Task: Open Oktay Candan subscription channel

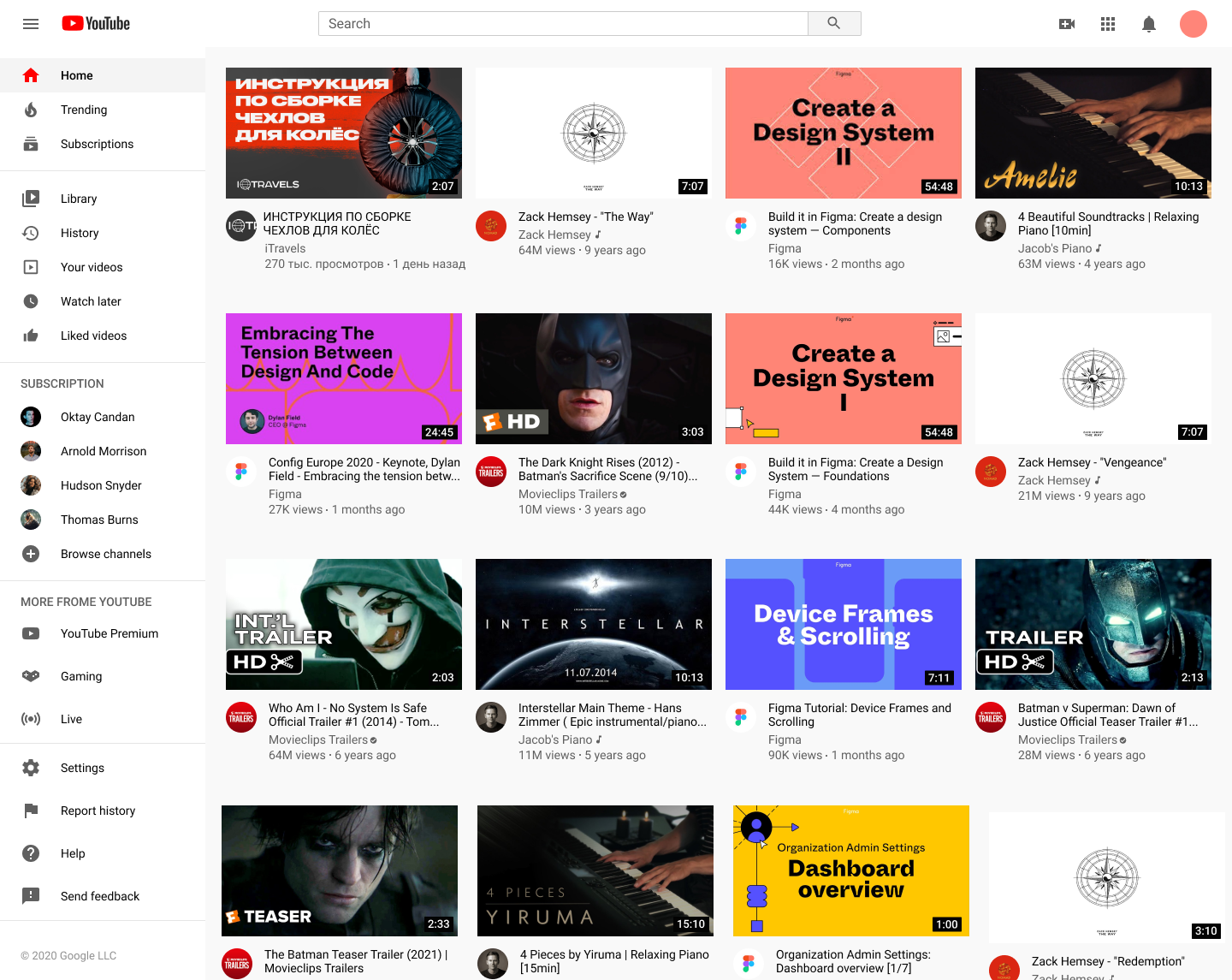Action: (x=103, y=417)
